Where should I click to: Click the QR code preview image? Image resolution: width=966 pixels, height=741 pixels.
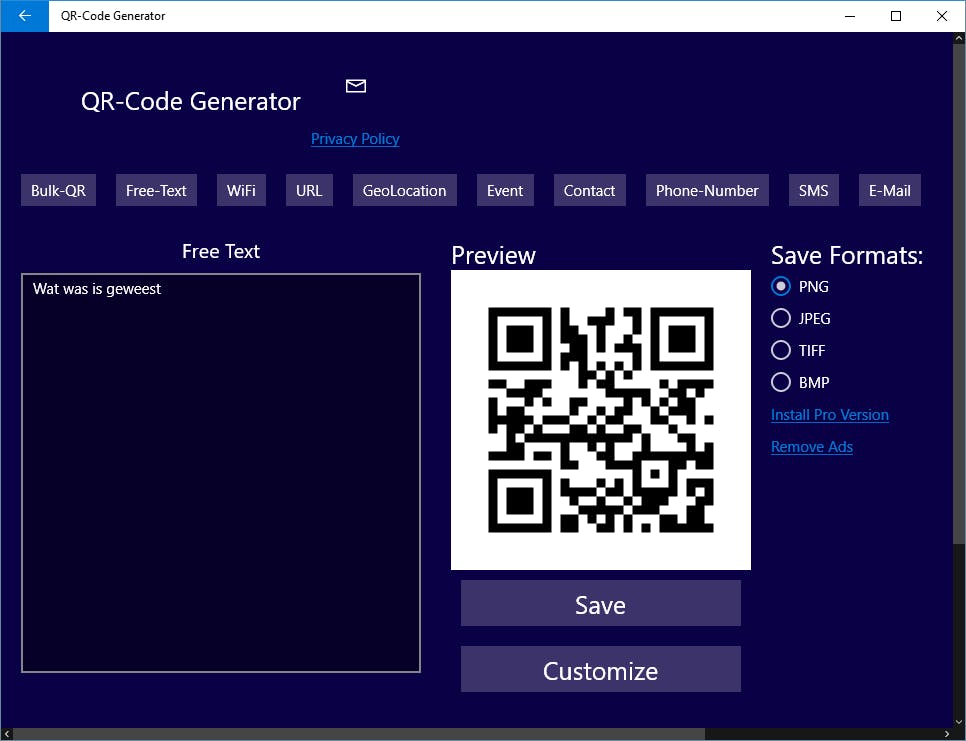tap(601, 419)
